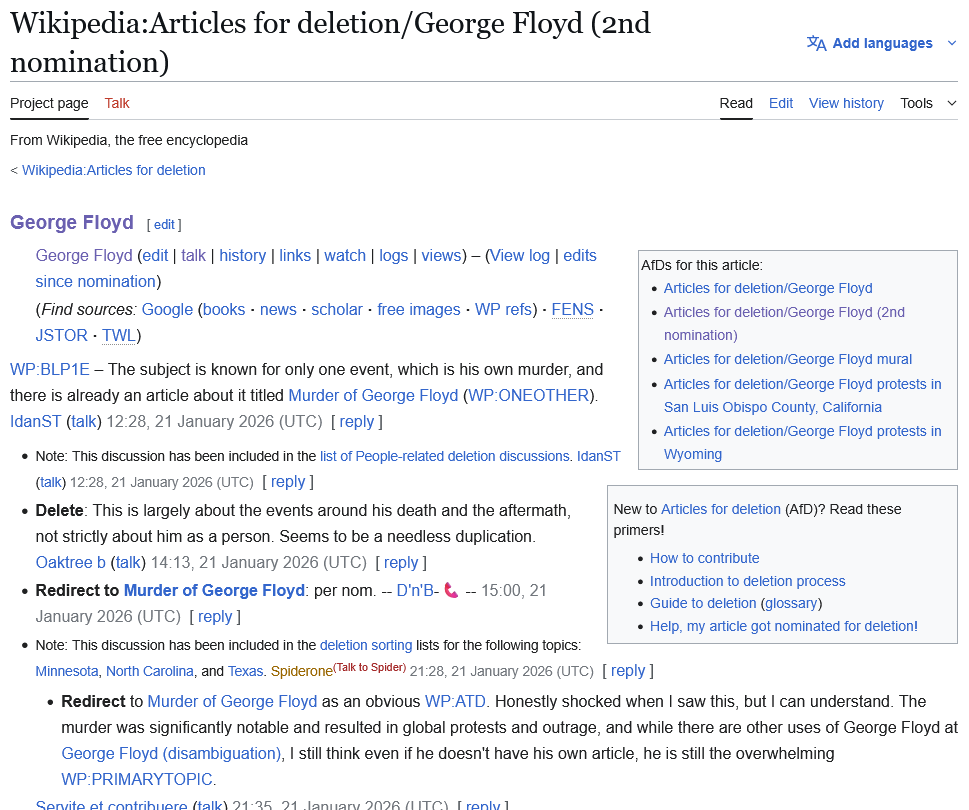
Task: Open George Floyd (disambiguation) link
Action: pos(171,754)
